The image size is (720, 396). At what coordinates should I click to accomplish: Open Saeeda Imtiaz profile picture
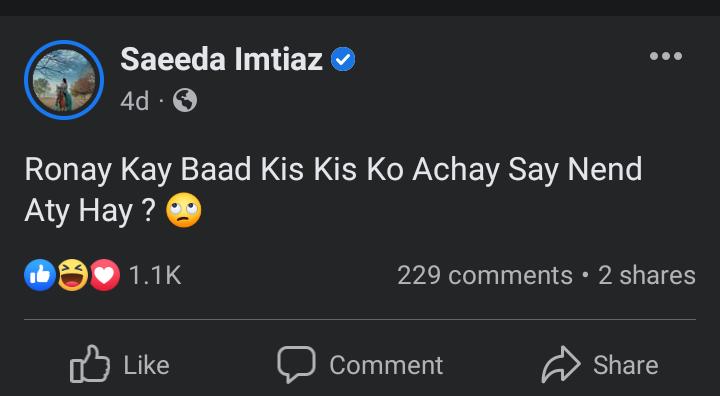[64, 80]
